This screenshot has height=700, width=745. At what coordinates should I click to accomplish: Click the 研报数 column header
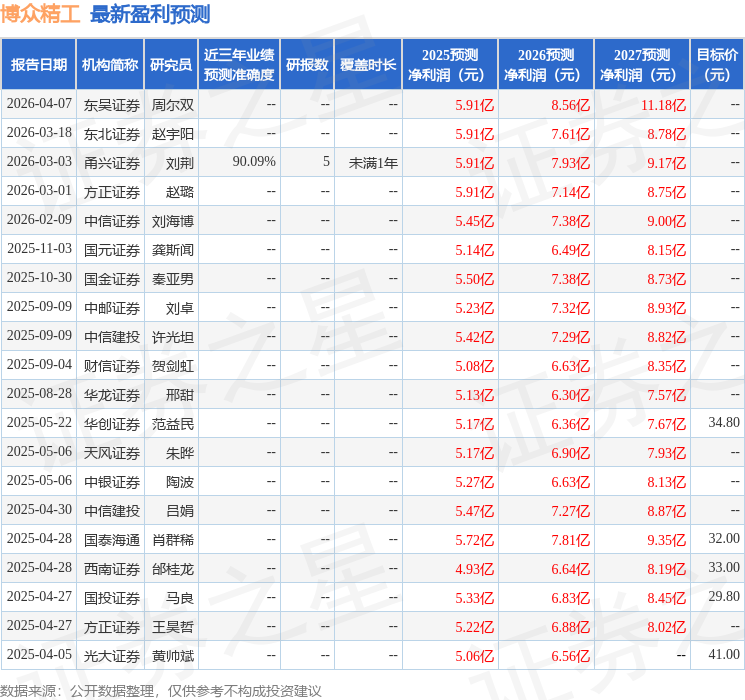coord(307,65)
